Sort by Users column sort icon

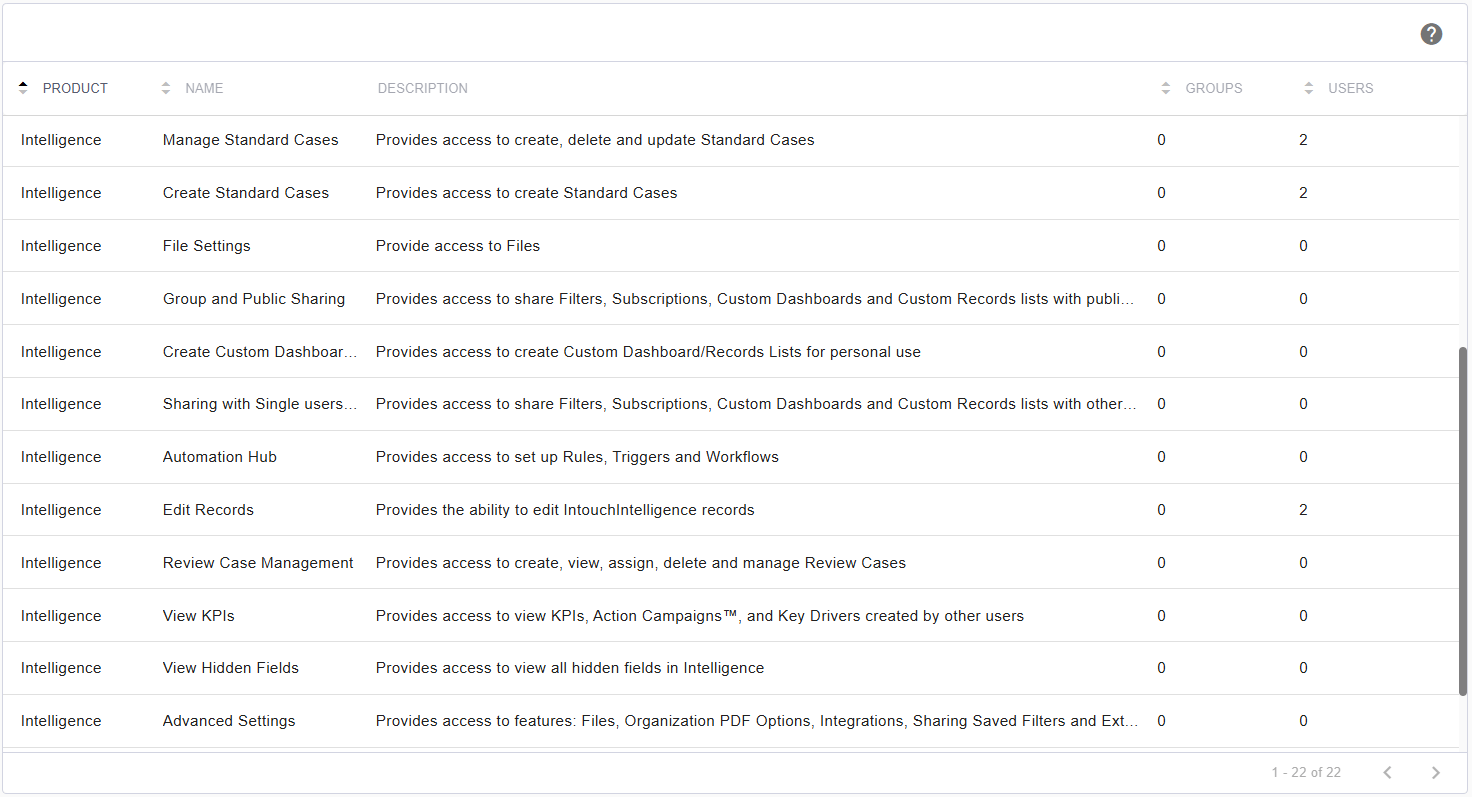1308,88
